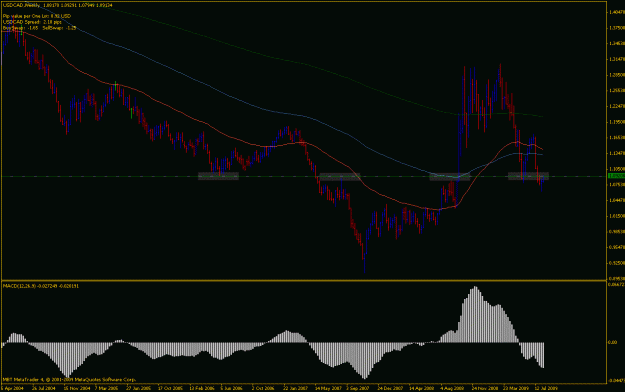Select the last gray zone rectangle near Jul 2009
Viewport: 625px width, 392px height.
528,176
